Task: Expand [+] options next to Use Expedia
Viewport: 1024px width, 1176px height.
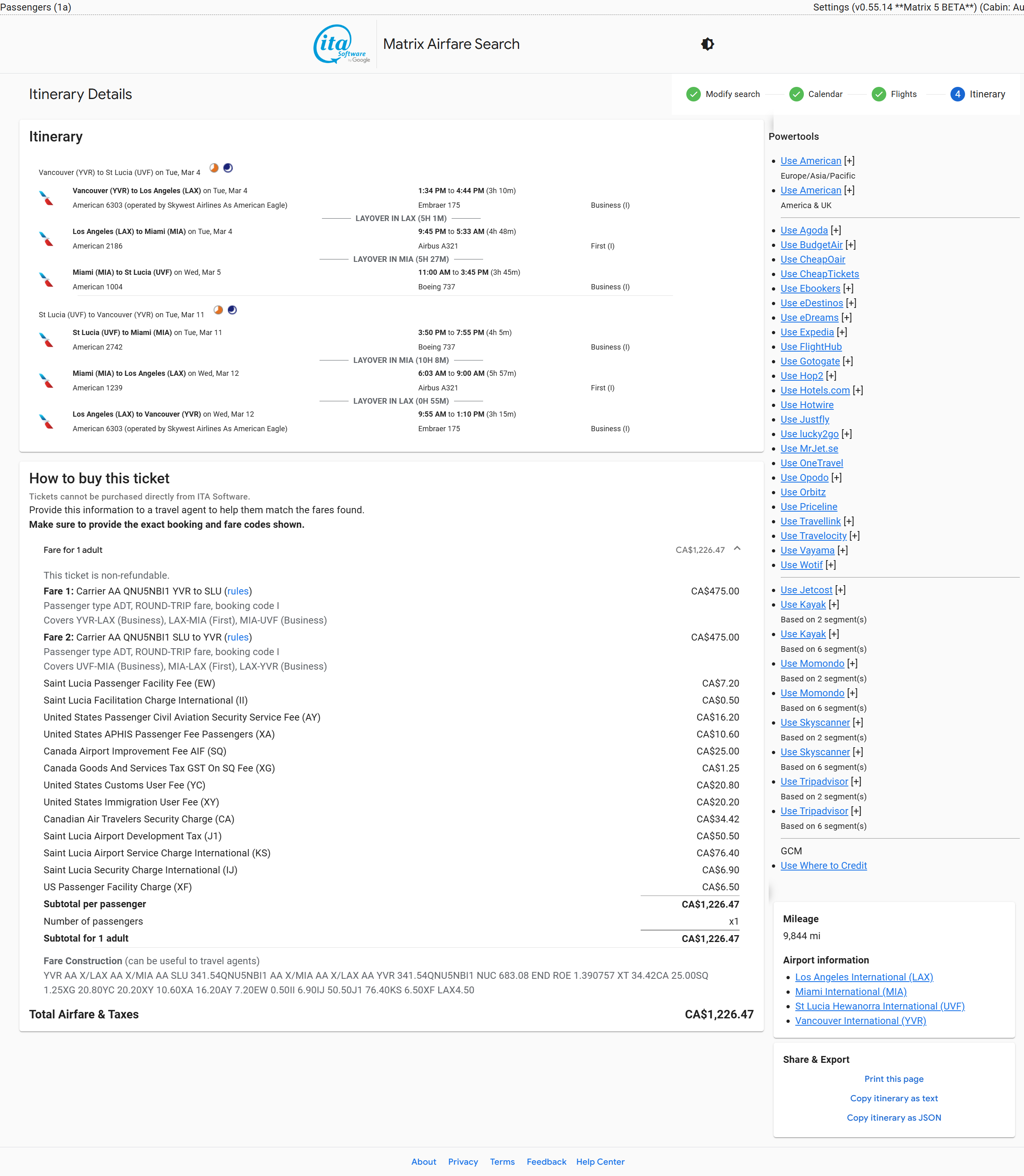Action: [842, 332]
